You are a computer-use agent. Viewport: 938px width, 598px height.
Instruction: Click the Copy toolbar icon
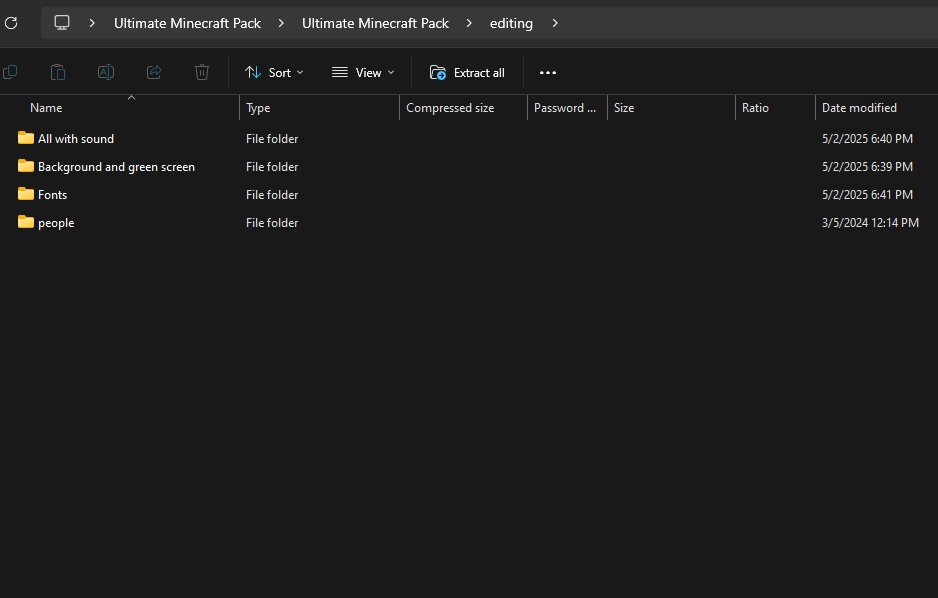click(10, 72)
